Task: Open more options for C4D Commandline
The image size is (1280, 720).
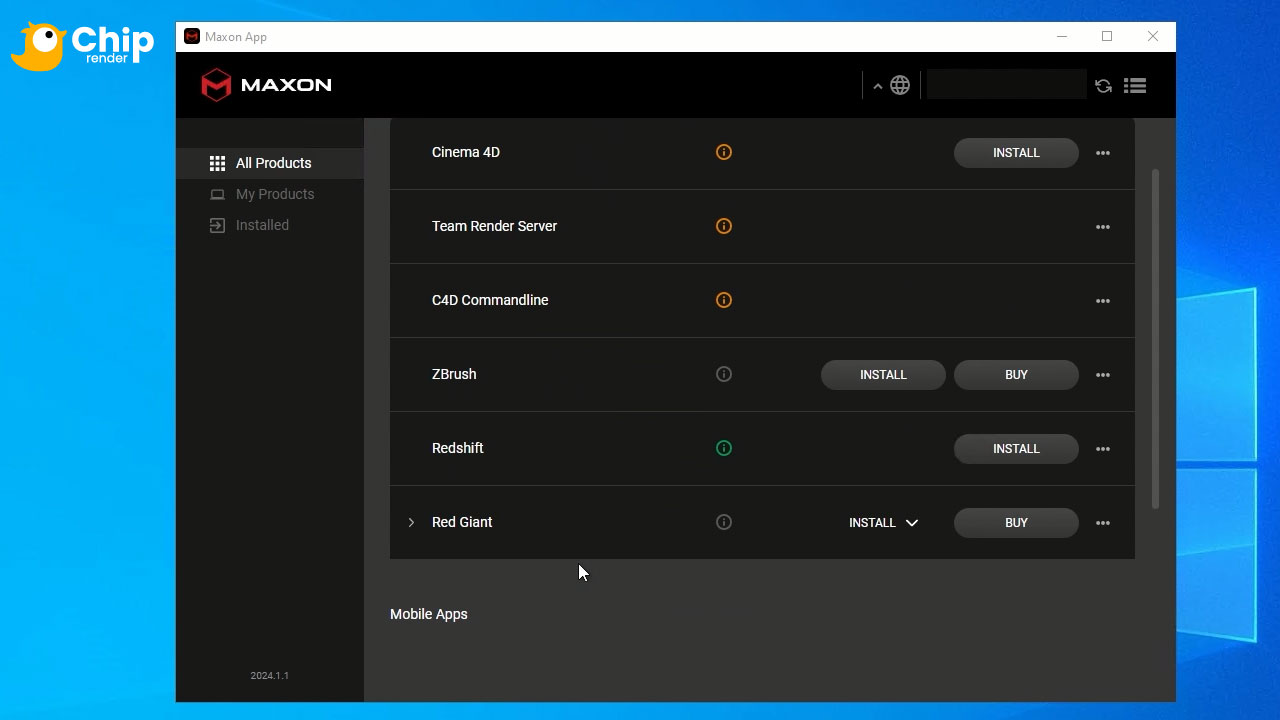Action: pos(1103,301)
